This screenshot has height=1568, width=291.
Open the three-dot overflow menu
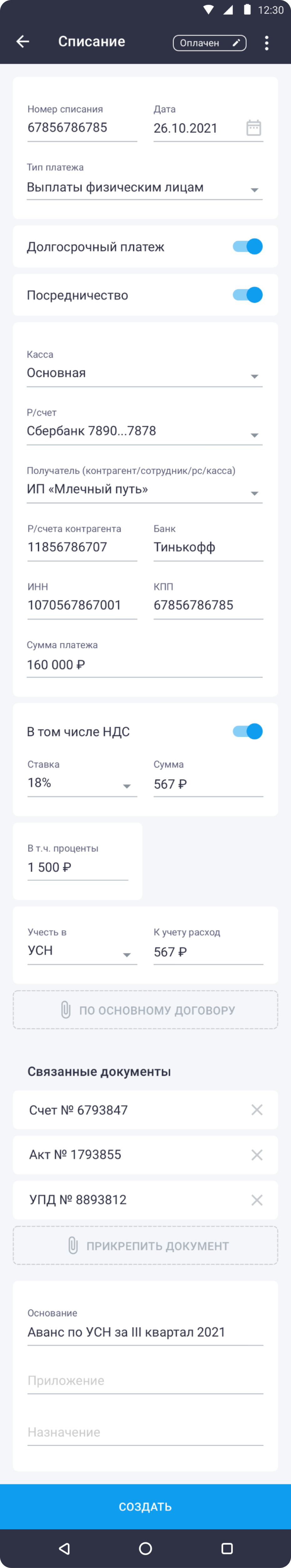pos(267,42)
